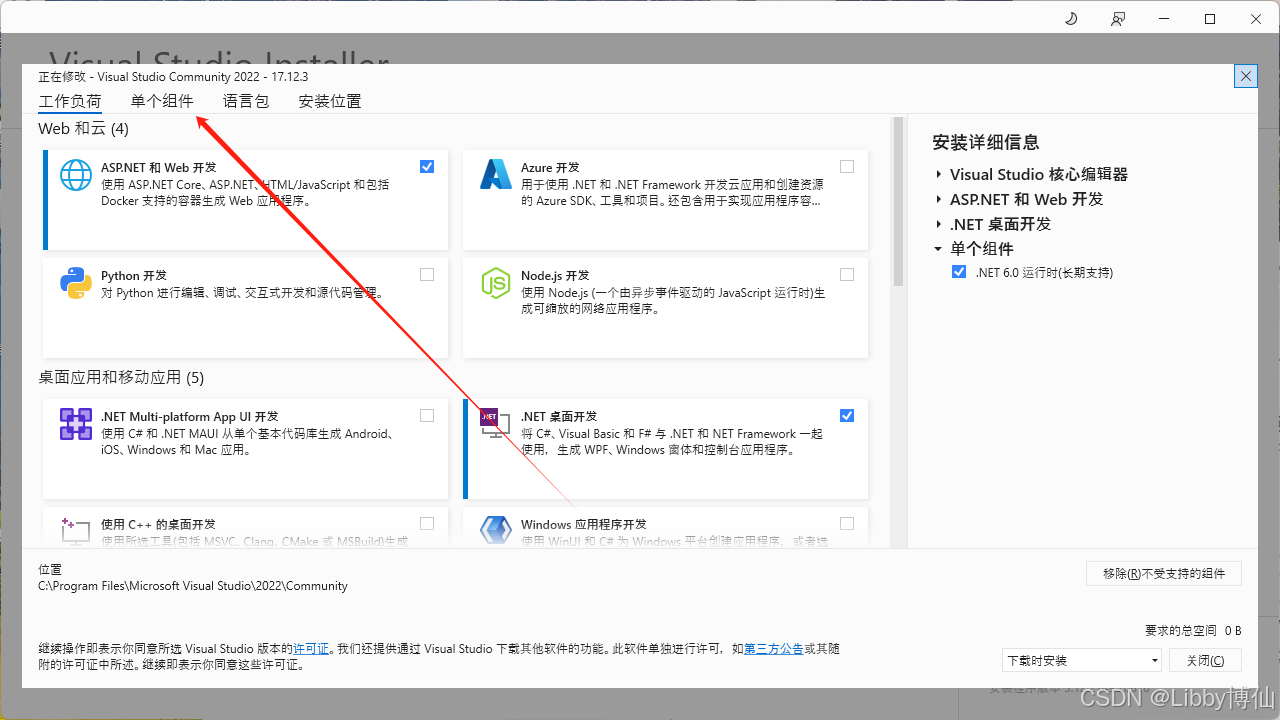Click the 关闭(C) button

1204,660
